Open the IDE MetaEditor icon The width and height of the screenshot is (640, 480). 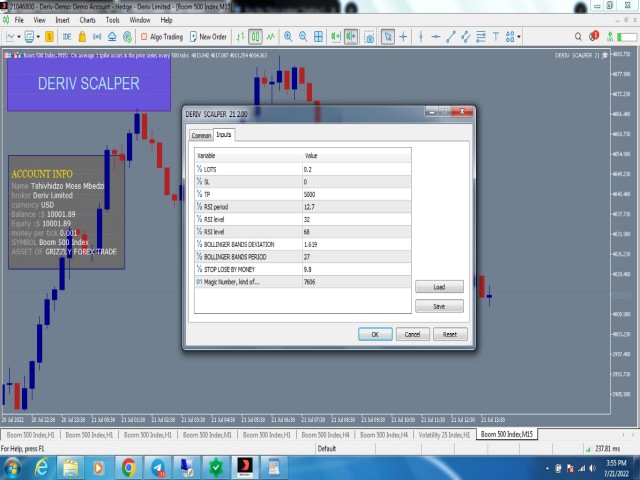point(67,37)
